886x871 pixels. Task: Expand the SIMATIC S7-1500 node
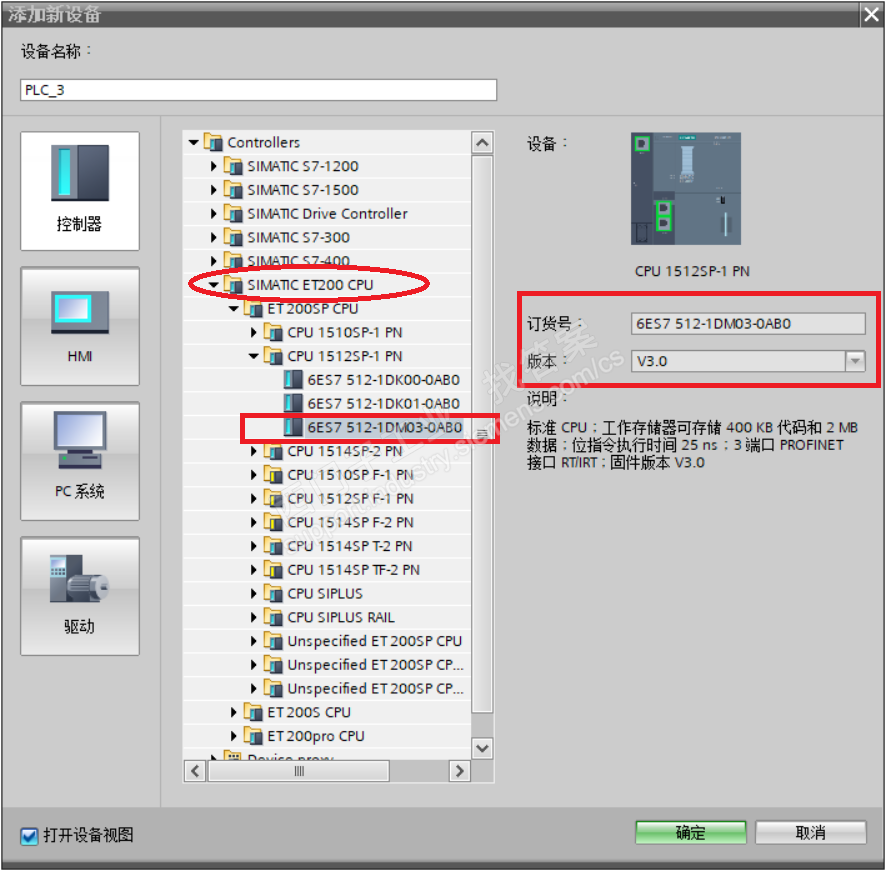tap(214, 190)
